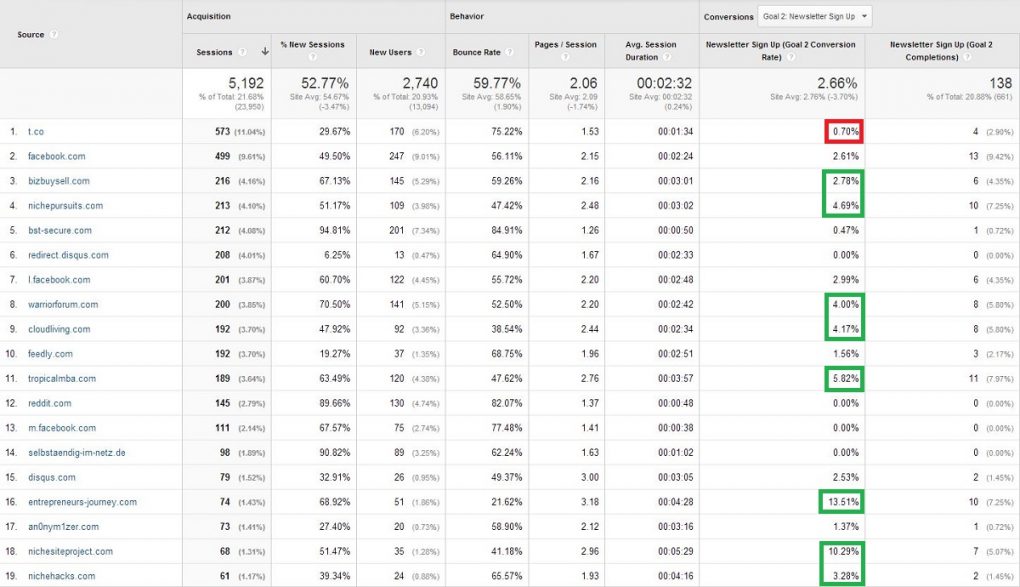Open the Bounce Rate help icon
The width and height of the screenshot is (1020, 587).
click(x=509, y=52)
